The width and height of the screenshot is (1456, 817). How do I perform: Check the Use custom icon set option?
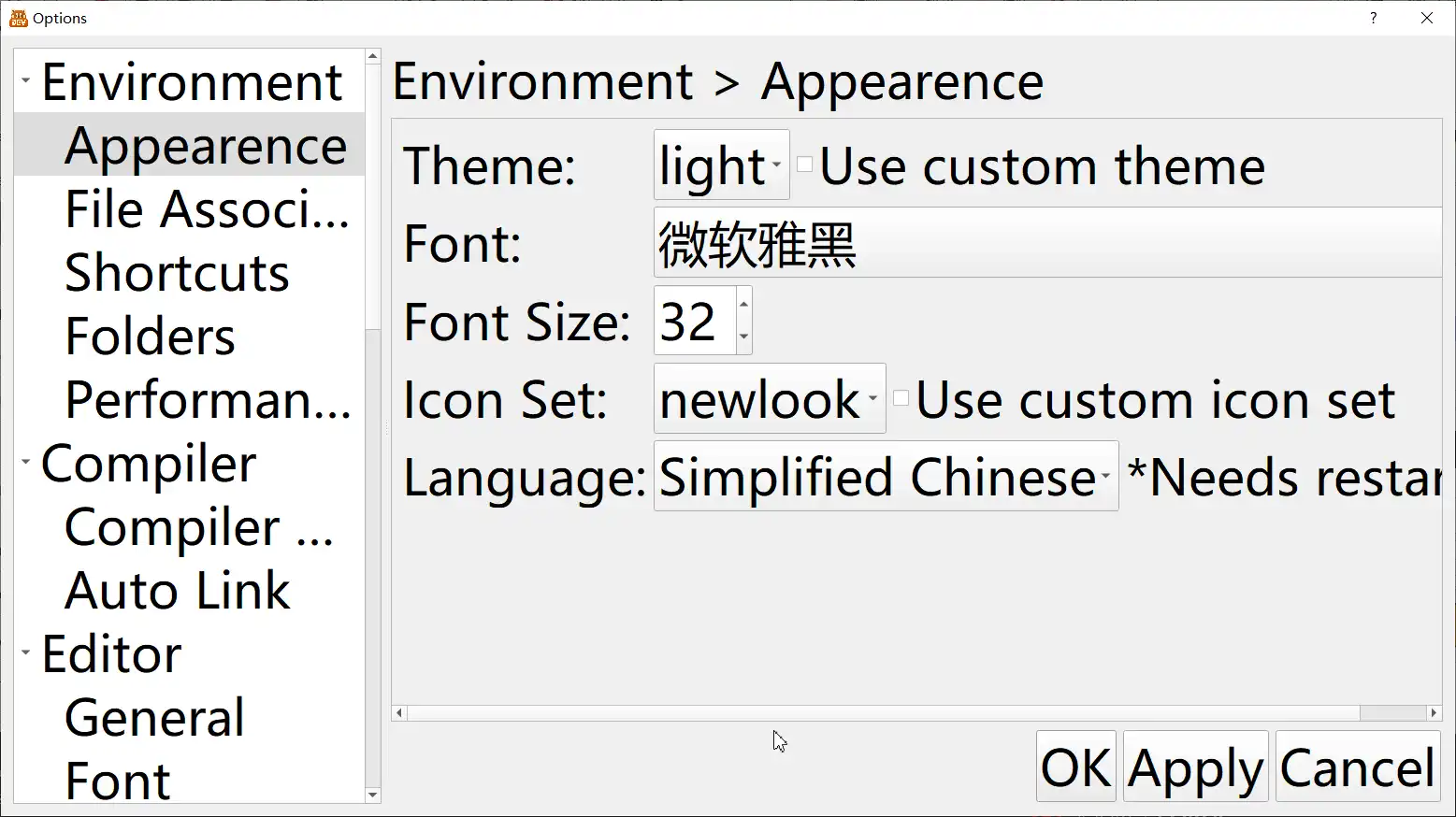tap(900, 396)
